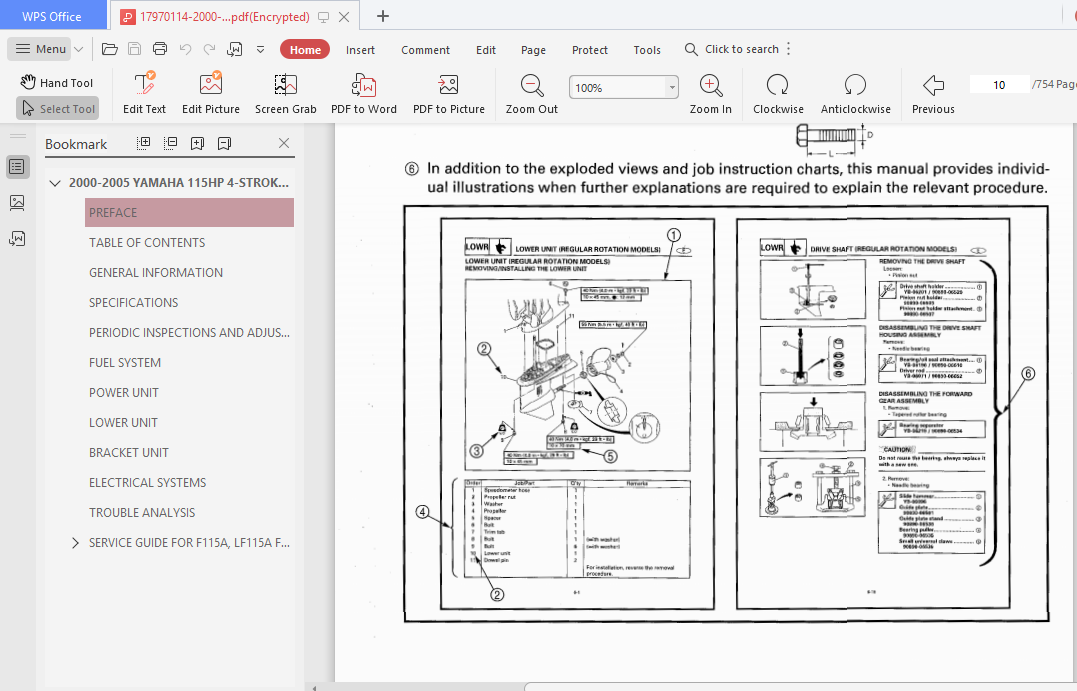1077x691 pixels.
Task: Open the zoom percentage dropdown arrow
Action: tap(672, 87)
